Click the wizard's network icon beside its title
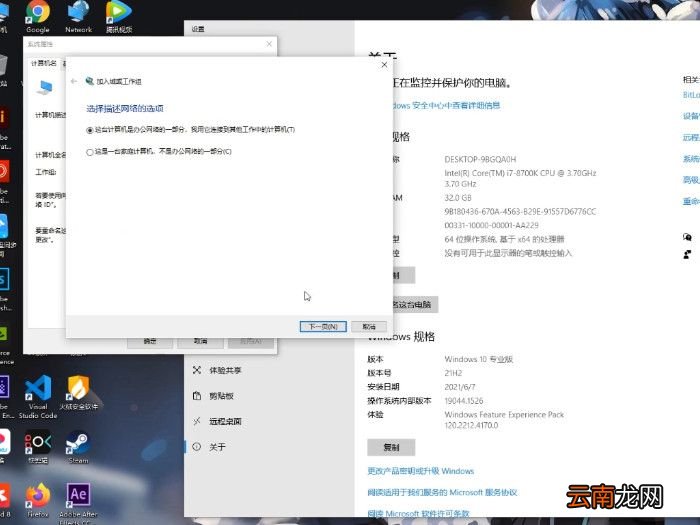This screenshot has width=700, height=525. click(90, 81)
